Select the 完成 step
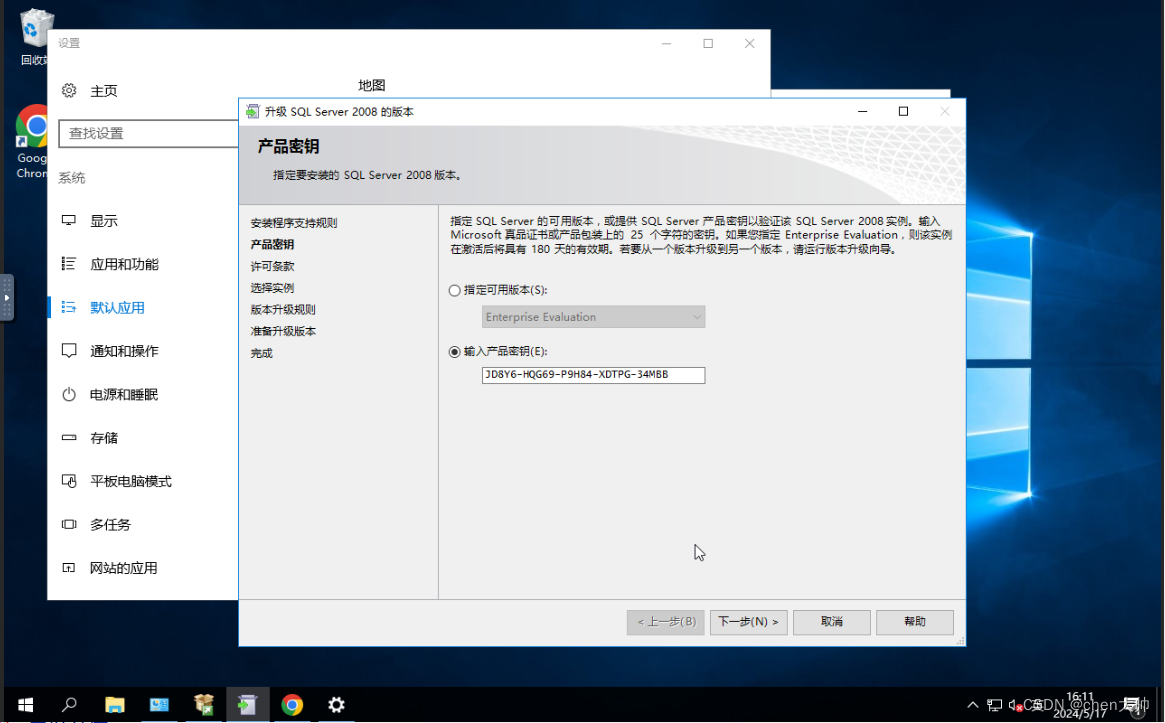The image size is (1165, 723). 262,353
